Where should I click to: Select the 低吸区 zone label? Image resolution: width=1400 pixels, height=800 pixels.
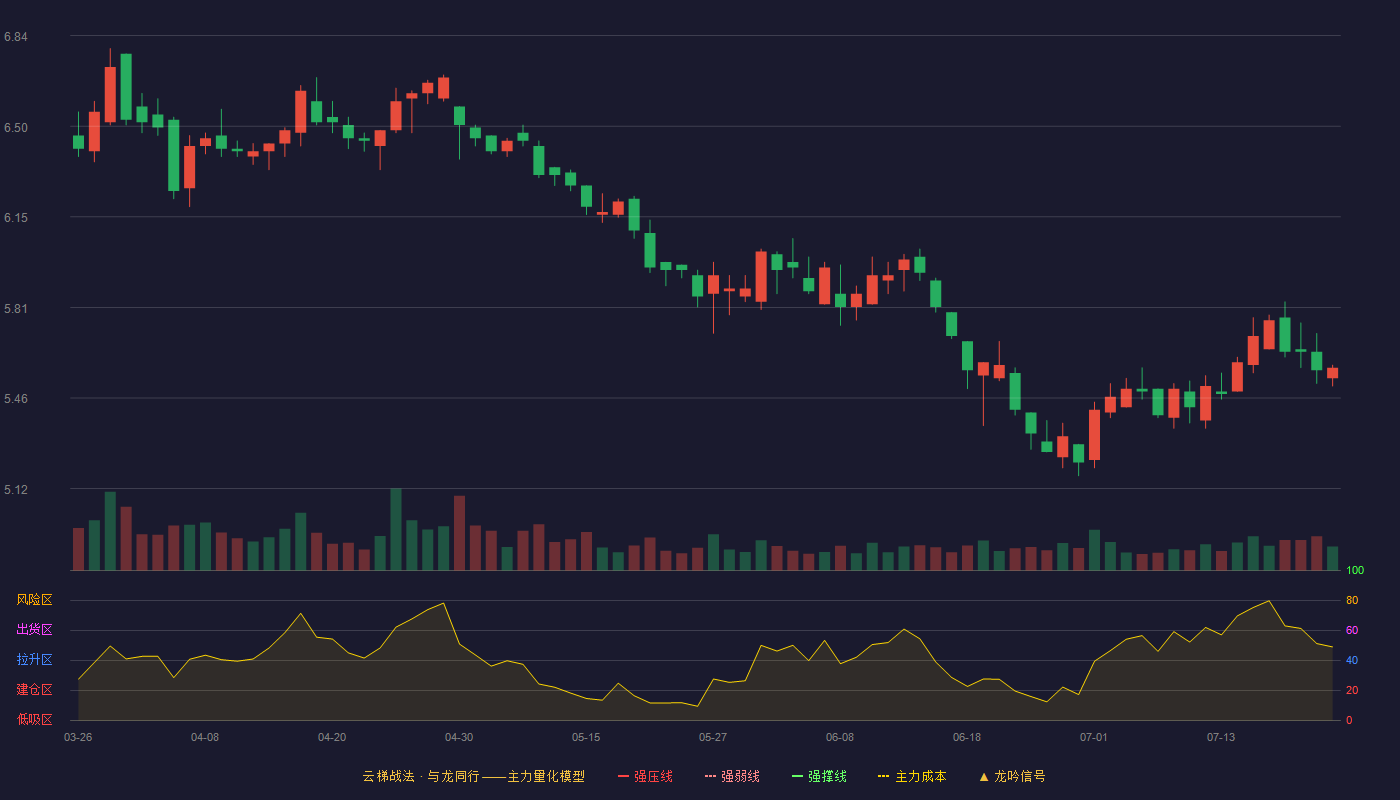[x=34, y=719]
